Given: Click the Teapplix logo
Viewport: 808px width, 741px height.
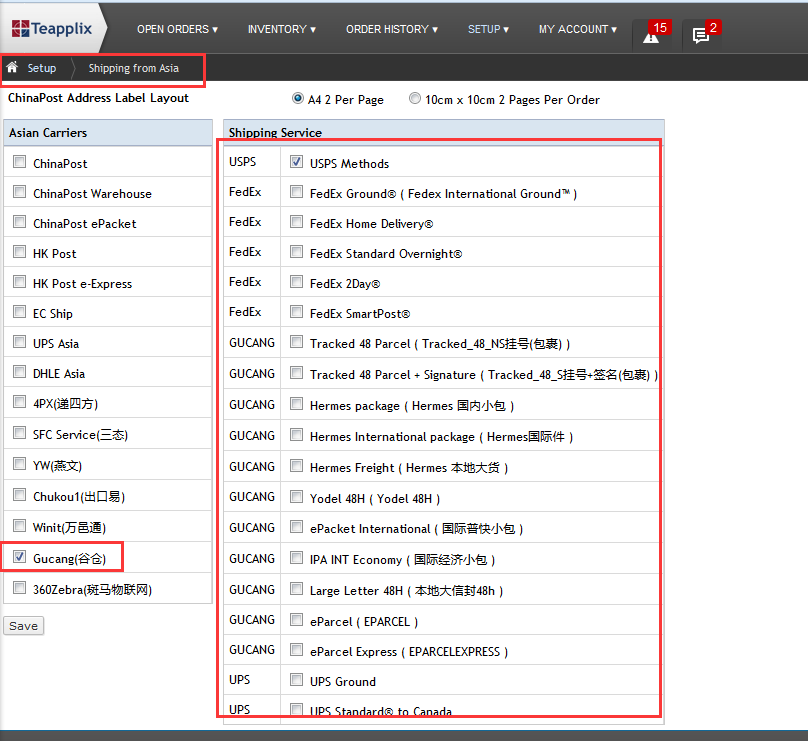Looking at the screenshot, I should 52,28.
